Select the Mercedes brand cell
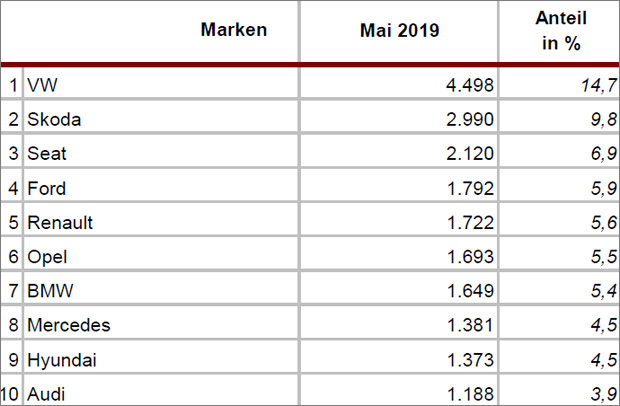The width and height of the screenshot is (620, 406). click(68, 325)
